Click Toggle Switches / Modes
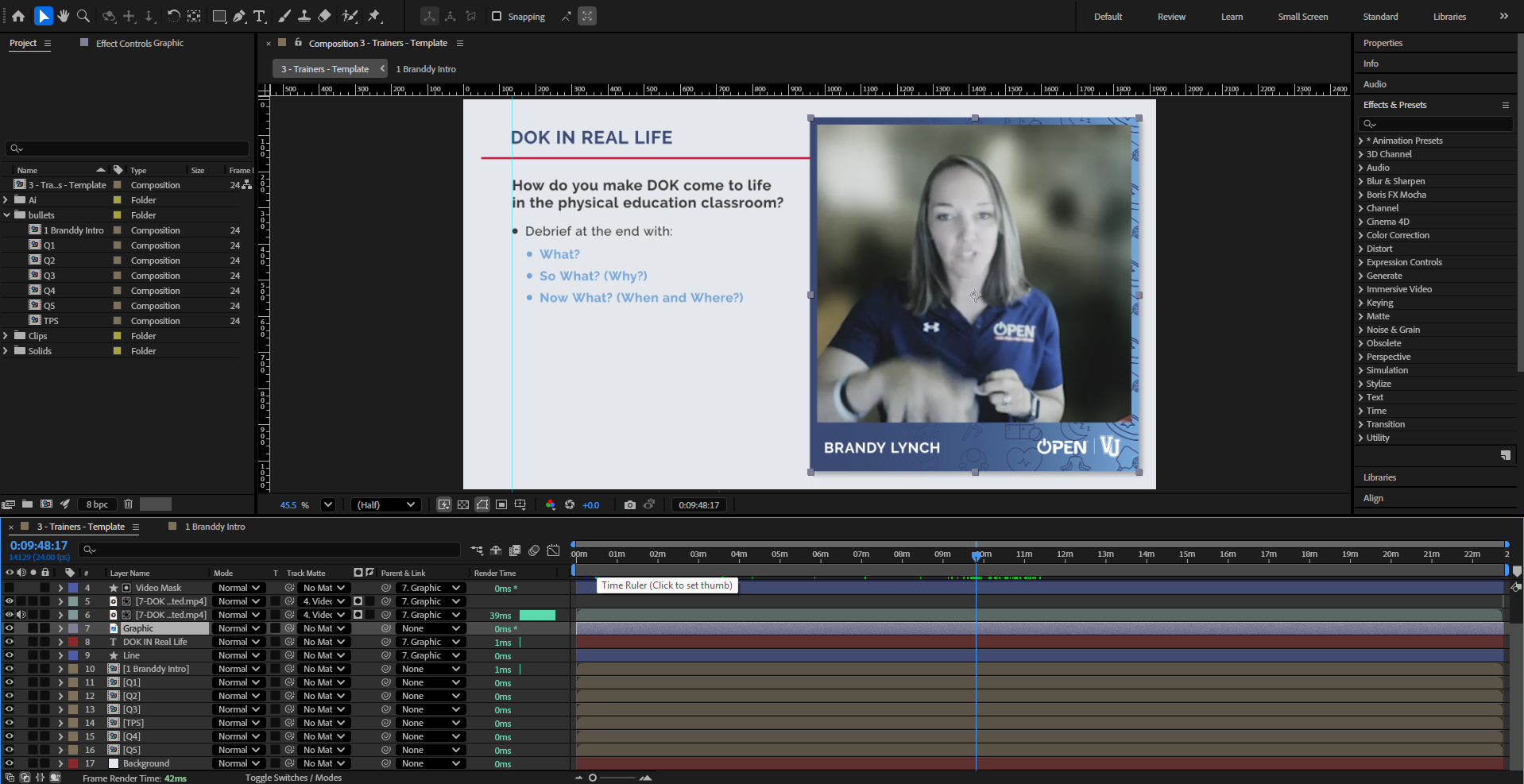The image size is (1524, 784). click(293, 778)
